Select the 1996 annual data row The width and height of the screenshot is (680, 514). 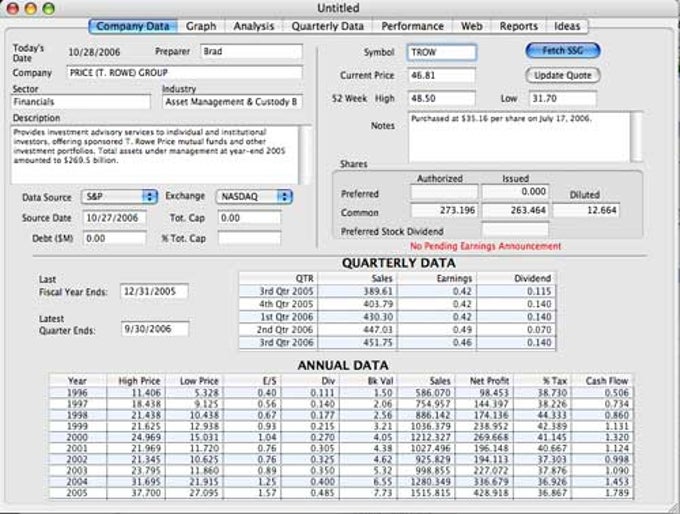click(341, 393)
